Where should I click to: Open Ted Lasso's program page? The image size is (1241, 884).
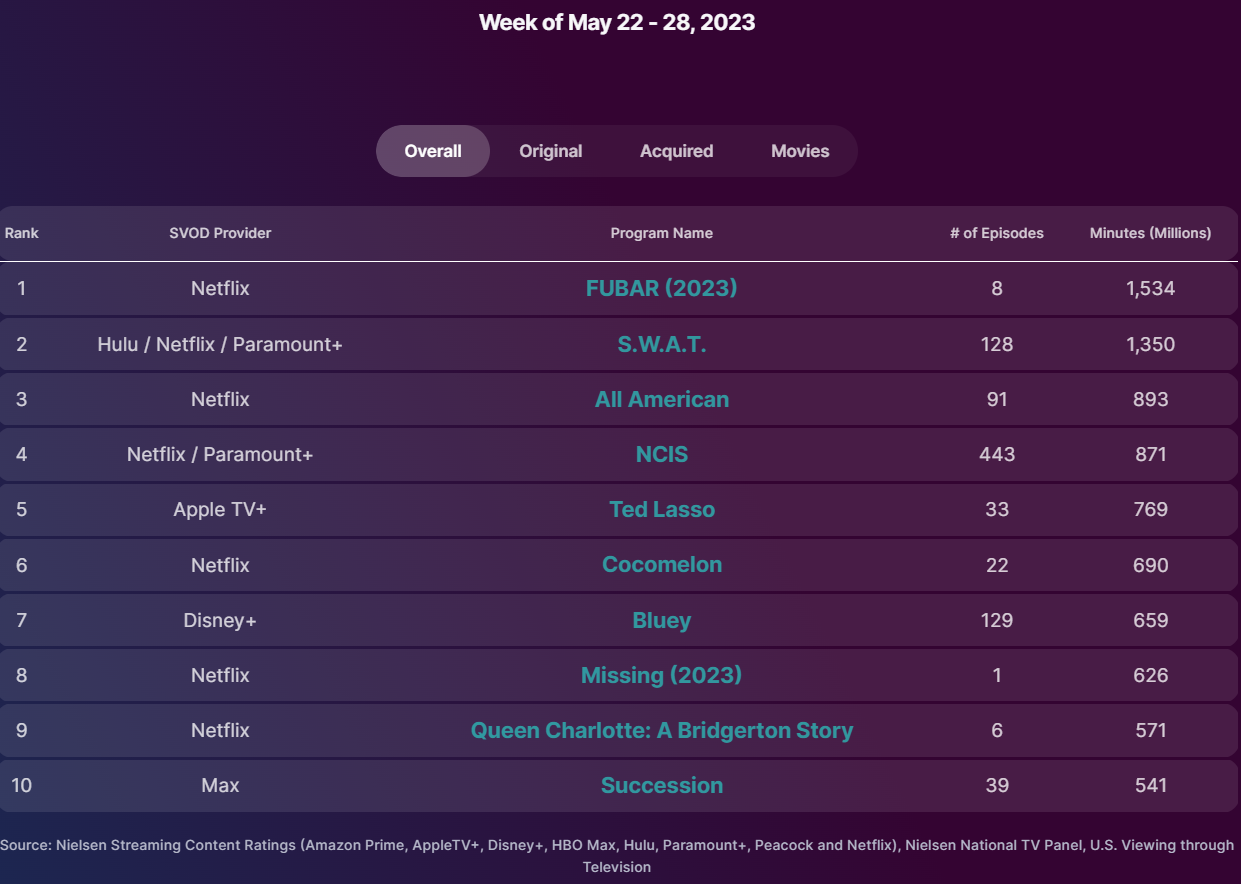coord(661,509)
